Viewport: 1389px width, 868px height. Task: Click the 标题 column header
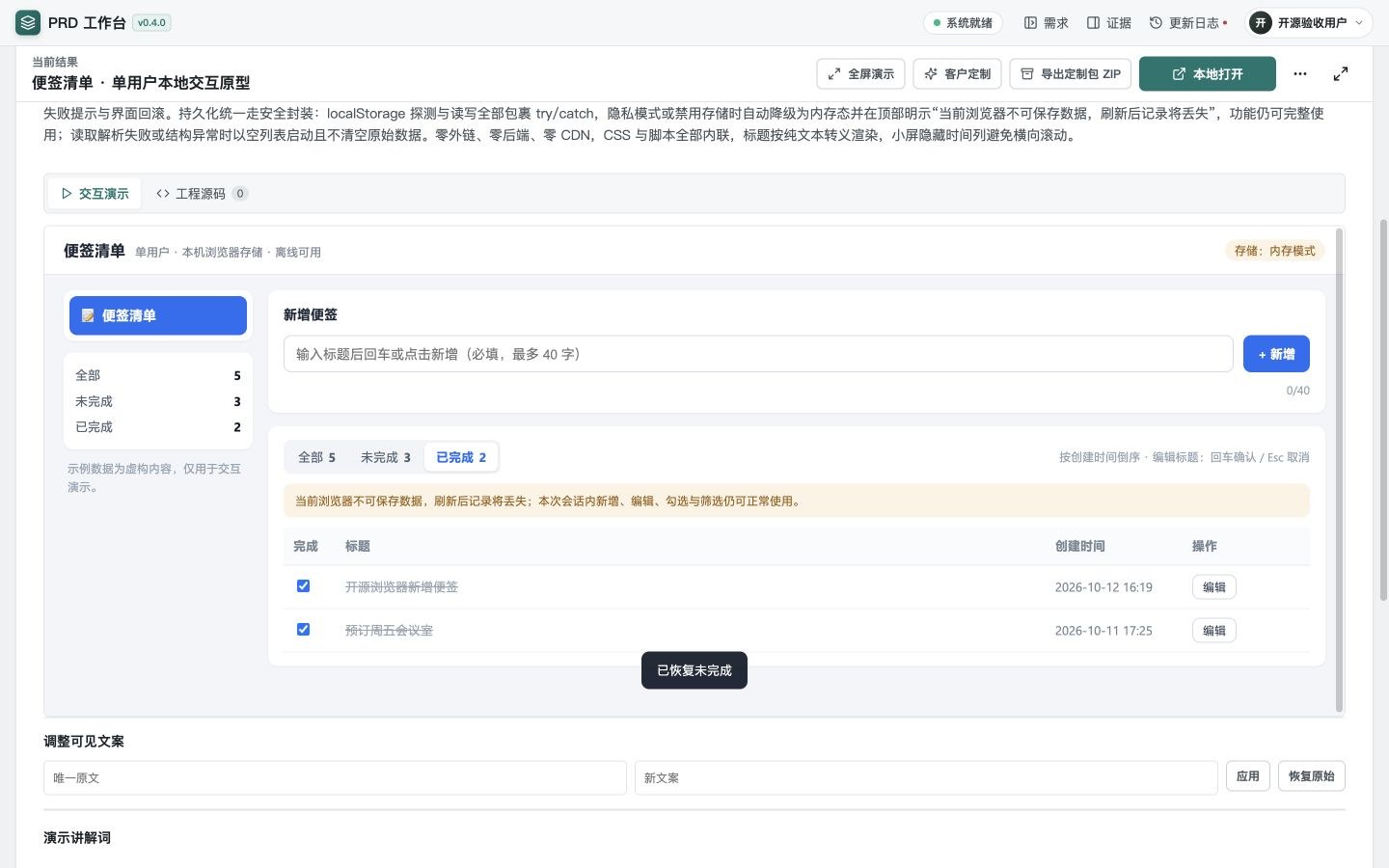[358, 546]
